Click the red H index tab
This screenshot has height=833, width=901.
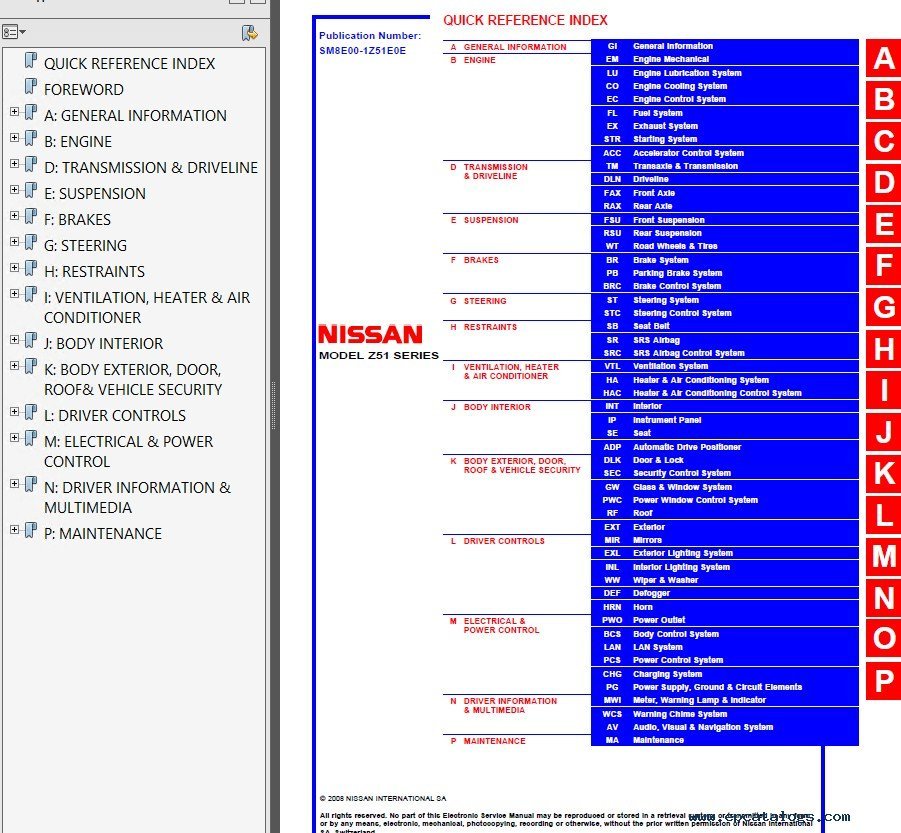tap(883, 349)
